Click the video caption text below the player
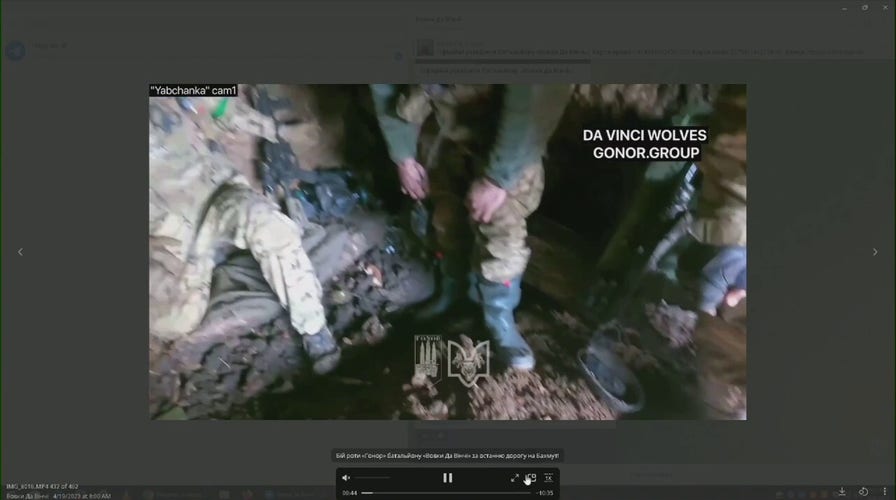 (447, 455)
